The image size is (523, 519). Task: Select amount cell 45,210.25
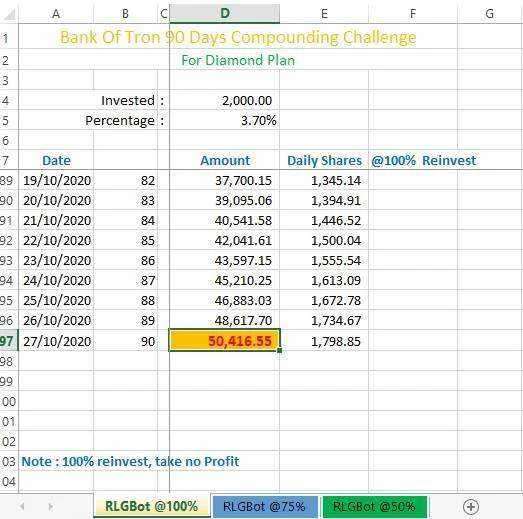click(224, 281)
